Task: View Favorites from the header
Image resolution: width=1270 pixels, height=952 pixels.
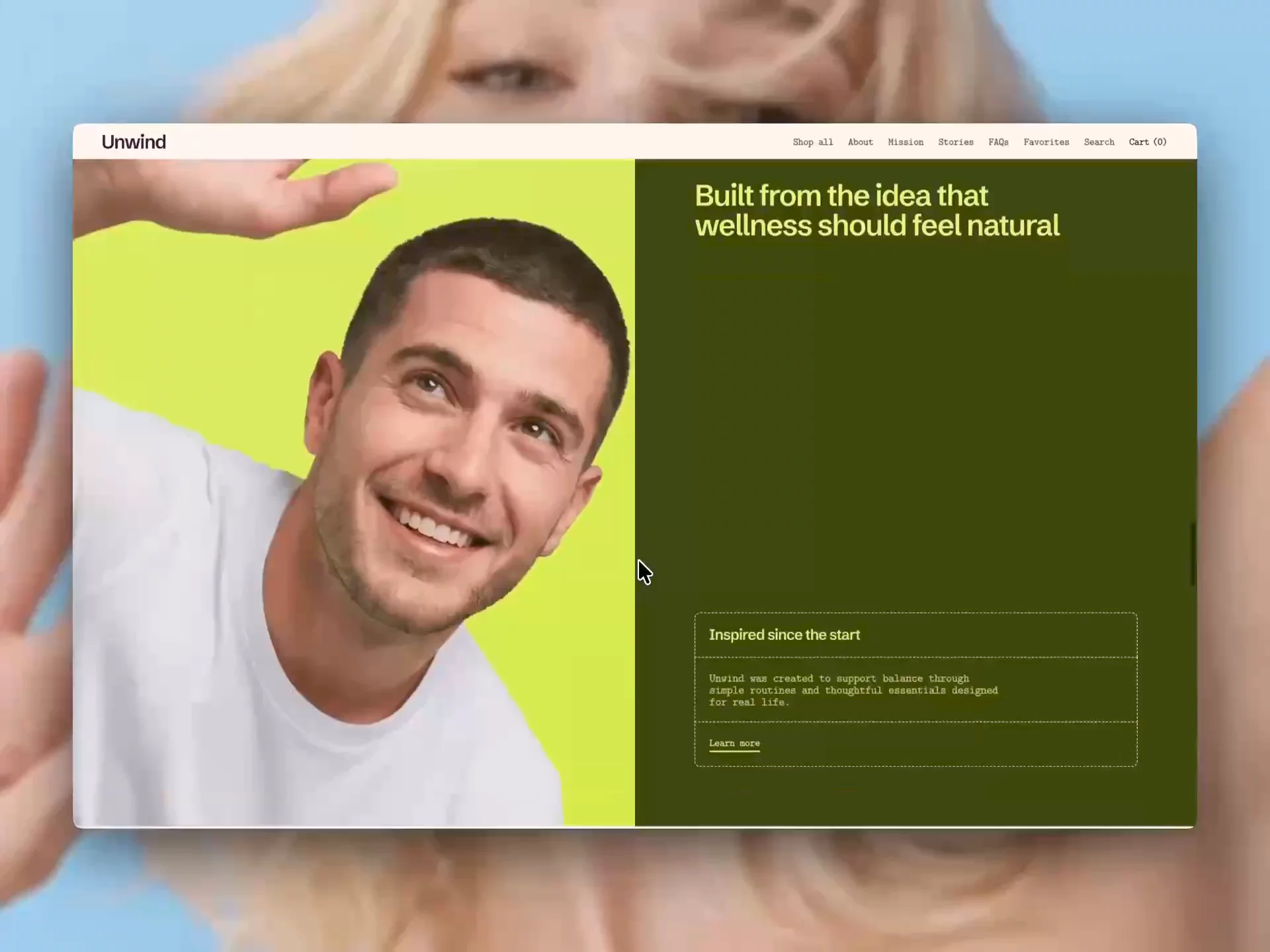Action: [1046, 142]
